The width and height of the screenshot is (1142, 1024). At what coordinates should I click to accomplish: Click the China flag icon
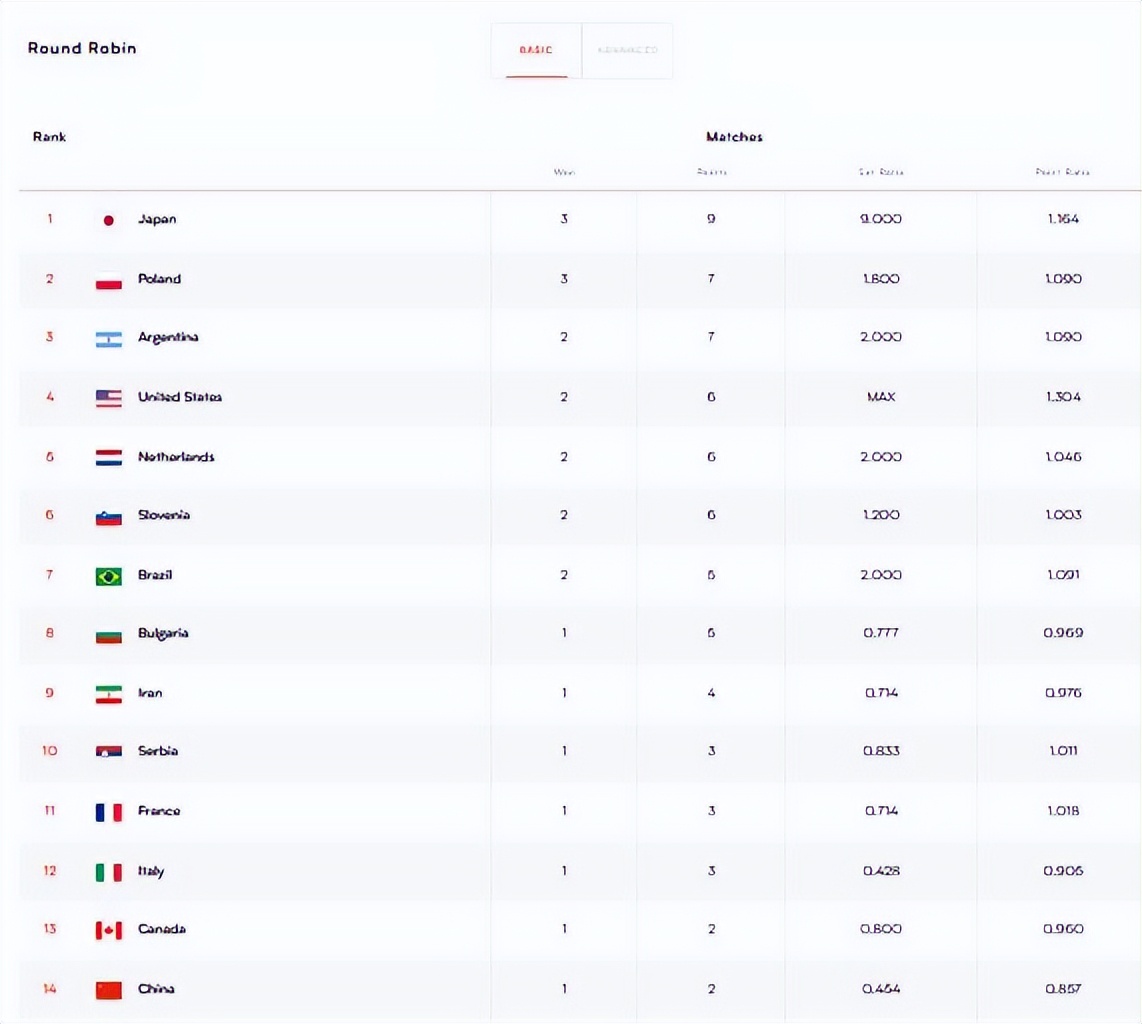[x=109, y=990]
